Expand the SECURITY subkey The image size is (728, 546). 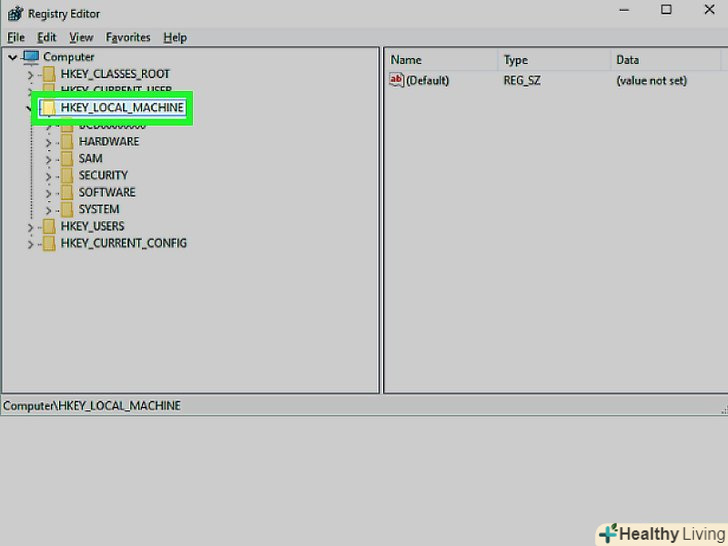[48, 176]
